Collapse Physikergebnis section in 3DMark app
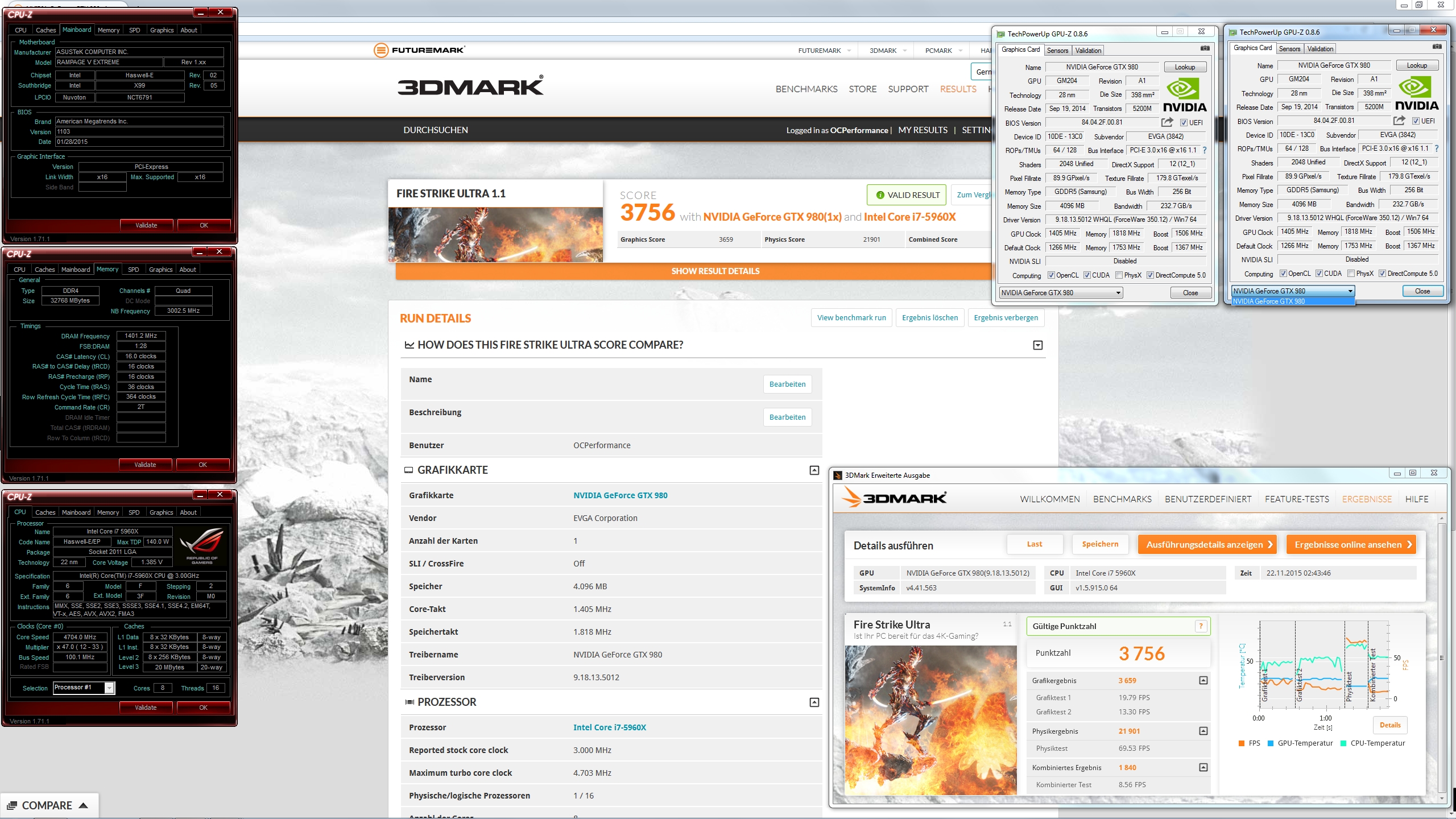This screenshot has height=819, width=1456. pos(1203,731)
